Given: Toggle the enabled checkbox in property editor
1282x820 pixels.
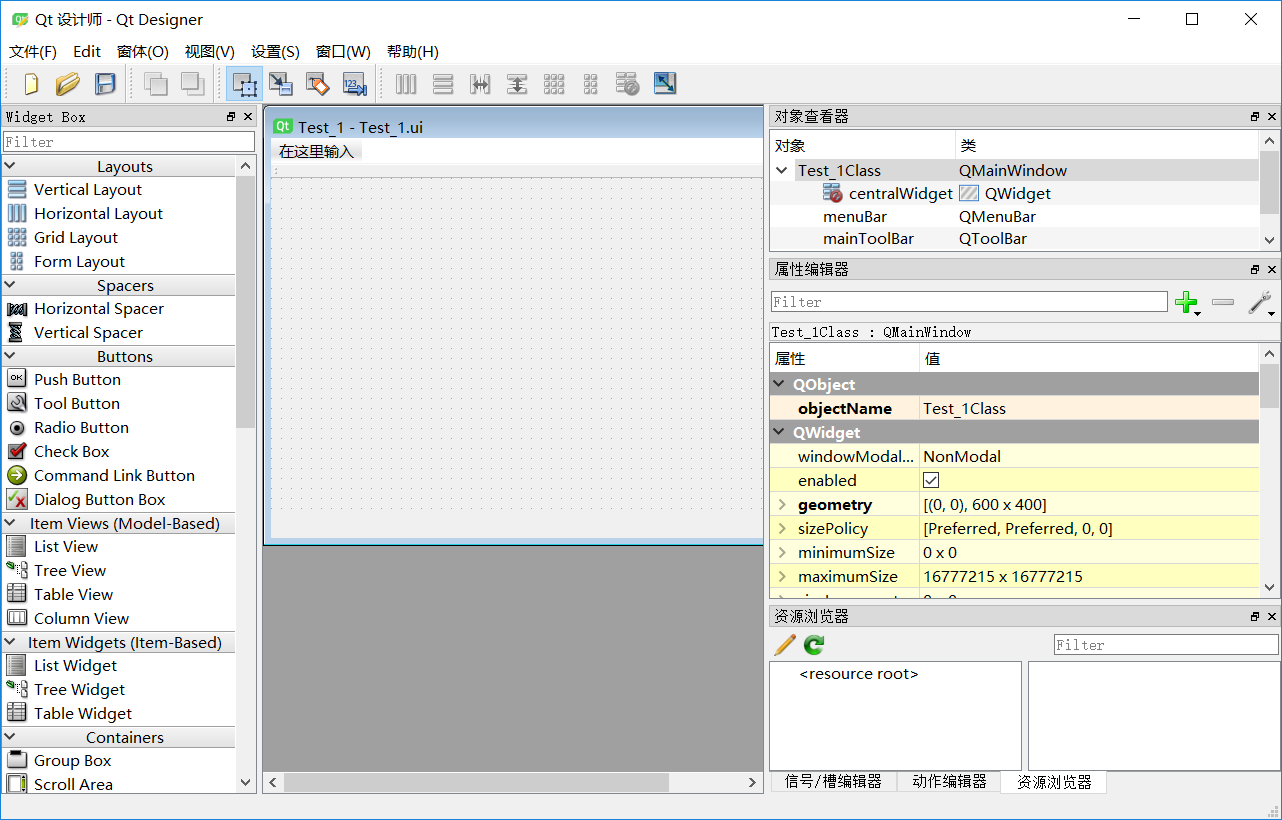Looking at the screenshot, I should pyautogui.click(x=931, y=480).
